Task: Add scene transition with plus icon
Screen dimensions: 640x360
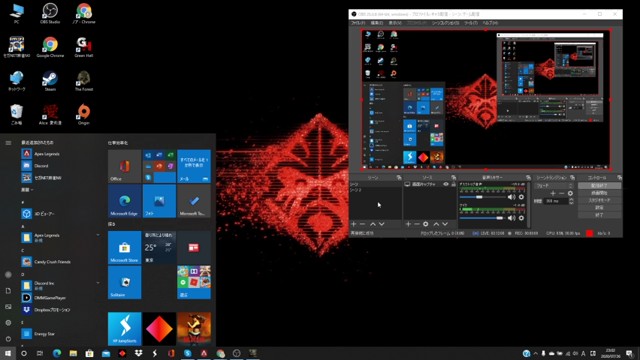Action: [x=553, y=193]
